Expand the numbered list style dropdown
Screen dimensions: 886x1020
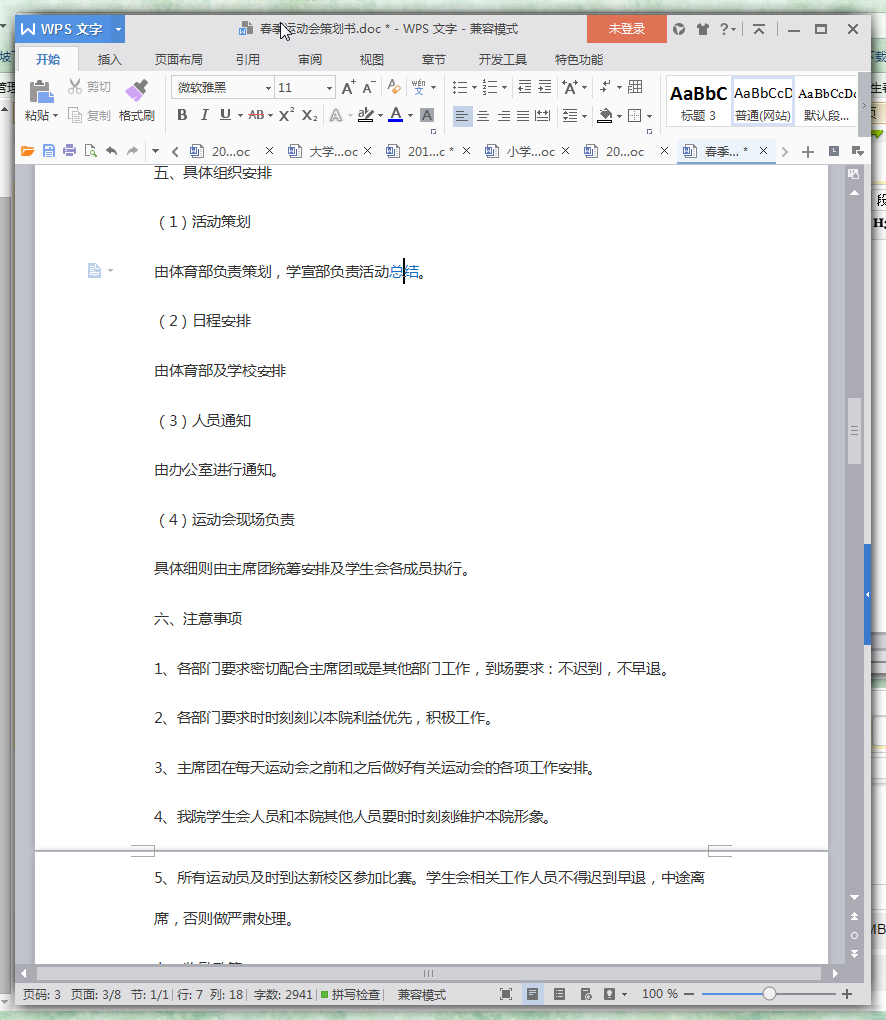504,87
